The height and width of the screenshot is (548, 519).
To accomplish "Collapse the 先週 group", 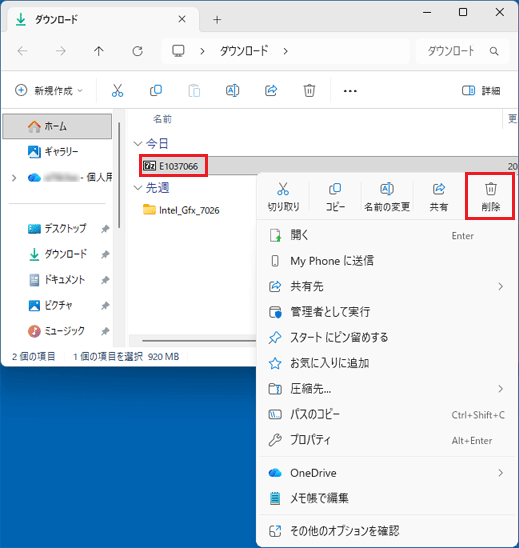I will [x=138, y=188].
